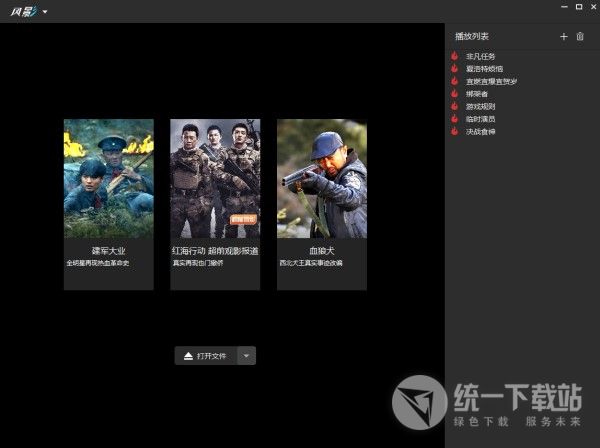Viewport: 600px width, 448px height.
Task: Click the 打开文件 open file button
Action: click(205, 356)
